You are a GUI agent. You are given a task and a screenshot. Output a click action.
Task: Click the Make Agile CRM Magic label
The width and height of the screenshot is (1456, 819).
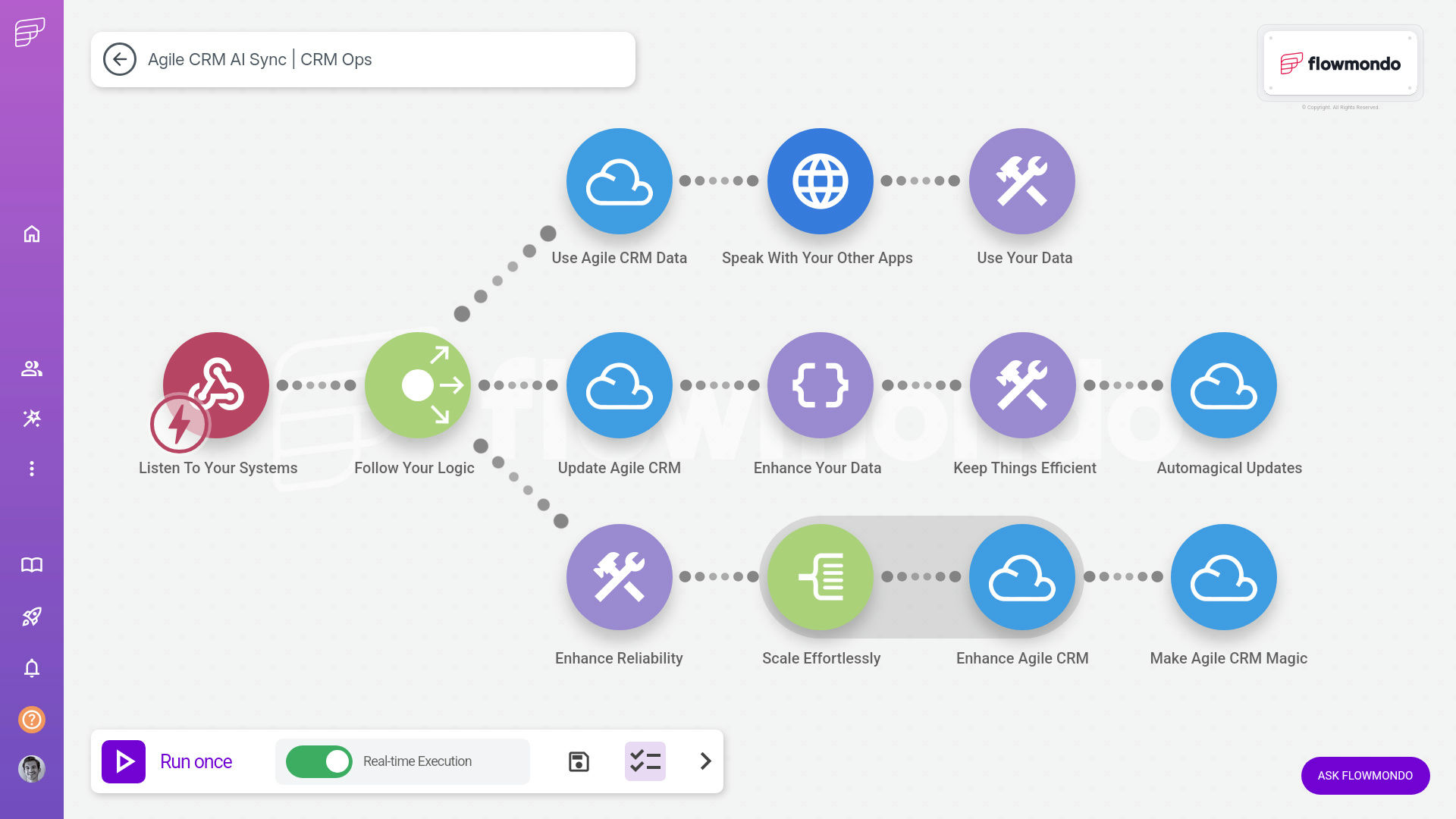tap(1228, 658)
